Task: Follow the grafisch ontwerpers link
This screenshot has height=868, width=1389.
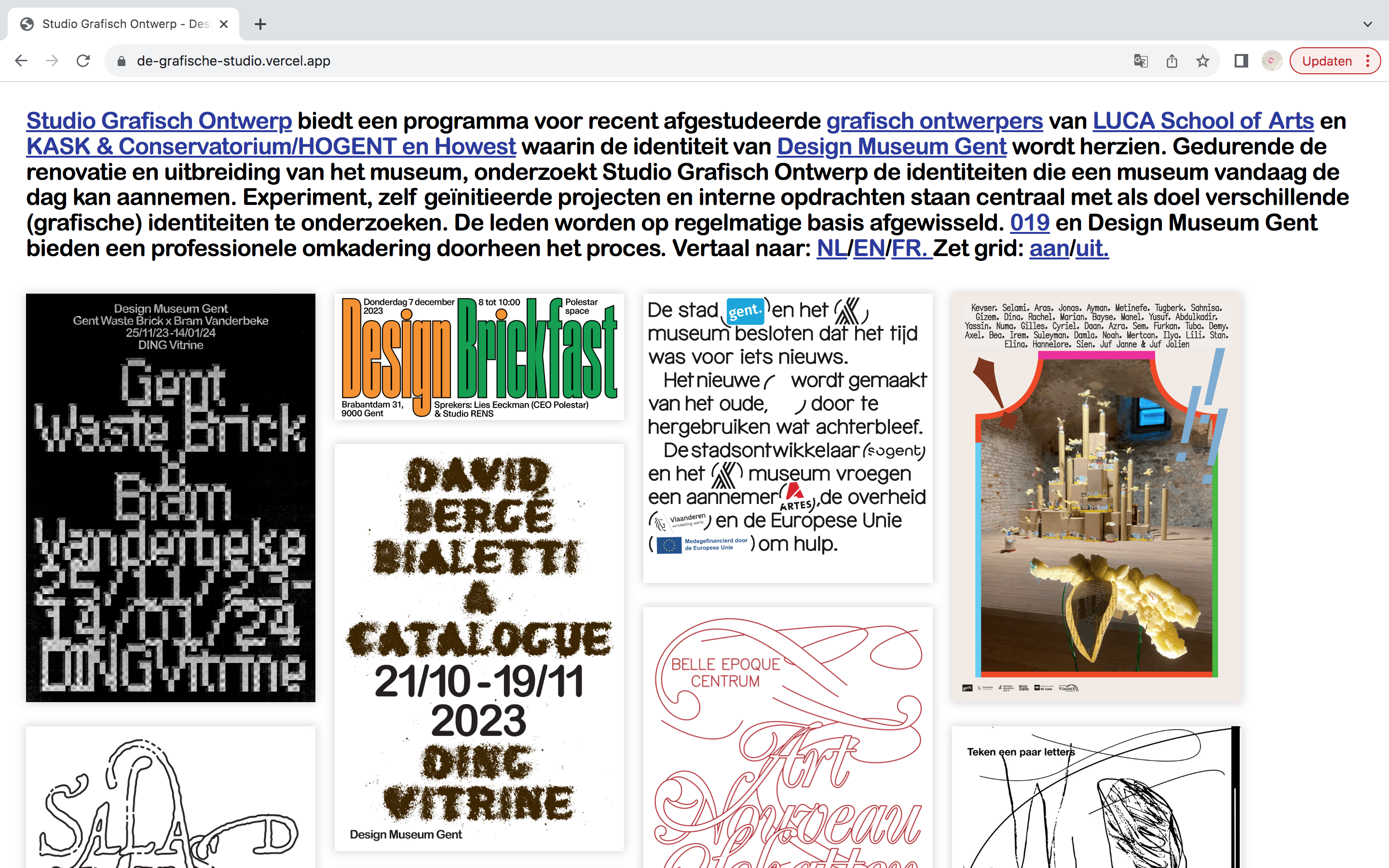Action: [934, 121]
